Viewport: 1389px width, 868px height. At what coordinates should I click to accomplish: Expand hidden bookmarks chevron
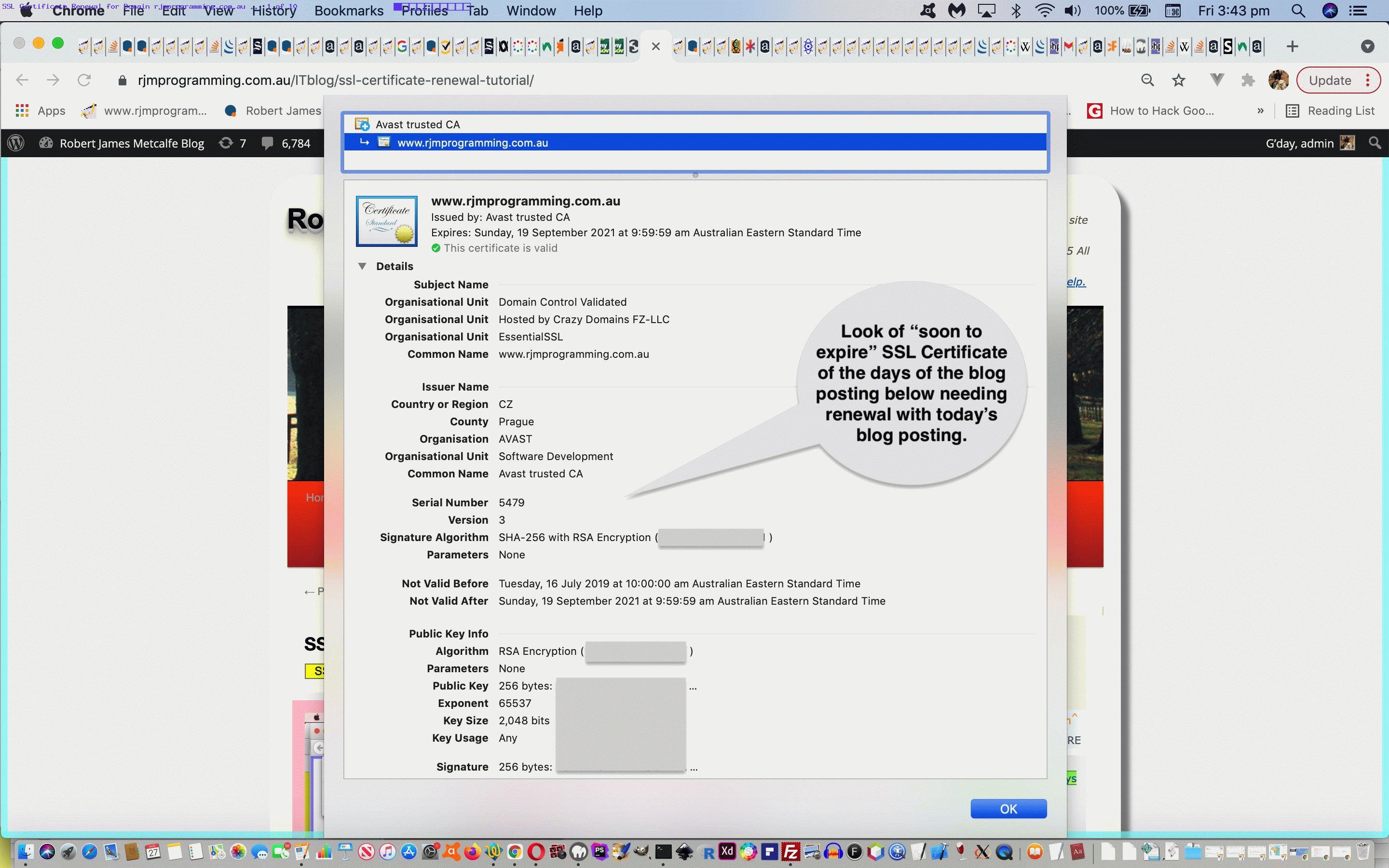[x=1260, y=111]
